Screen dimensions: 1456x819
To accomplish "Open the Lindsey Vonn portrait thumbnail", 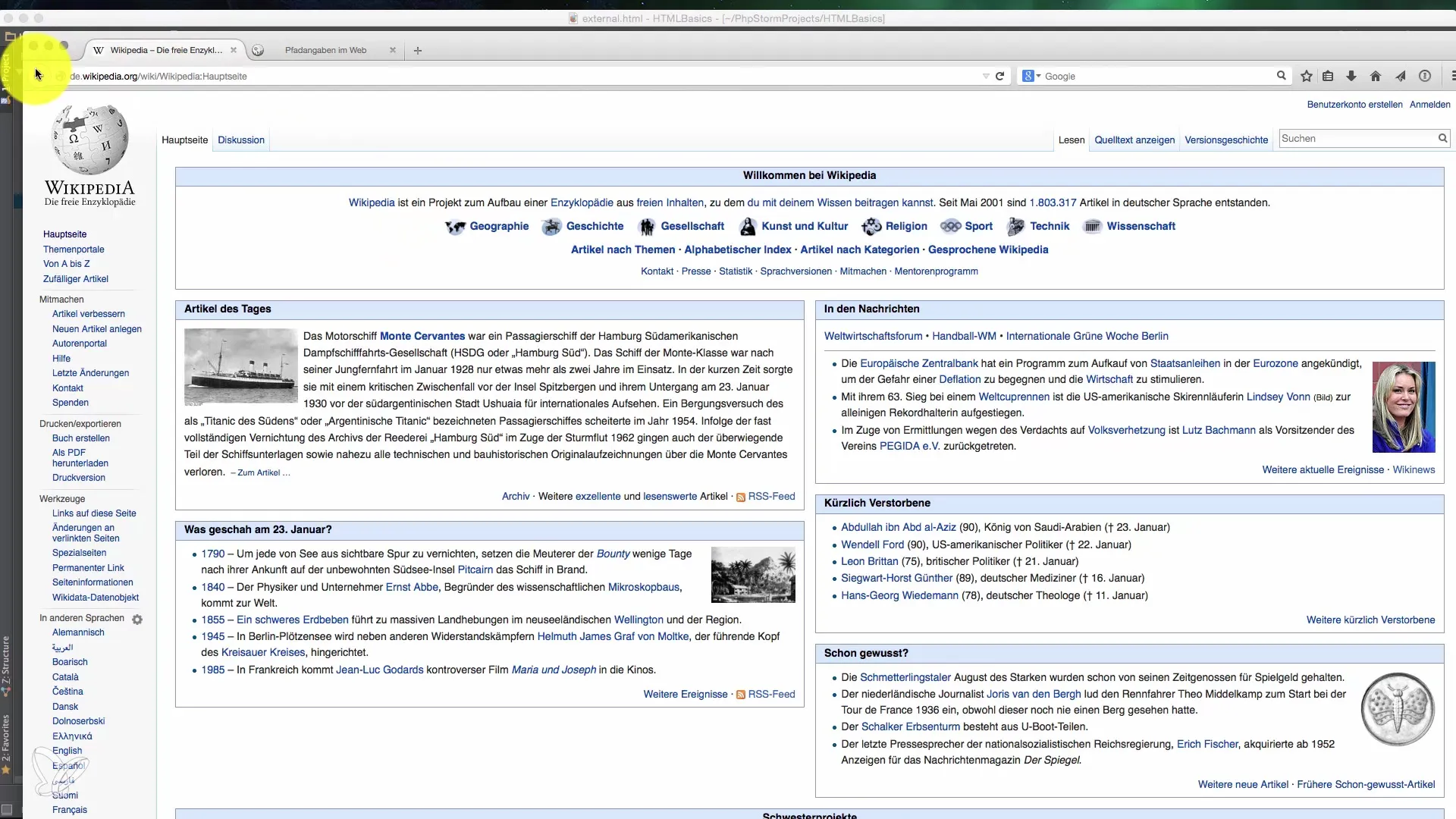I will pyautogui.click(x=1404, y=407).
